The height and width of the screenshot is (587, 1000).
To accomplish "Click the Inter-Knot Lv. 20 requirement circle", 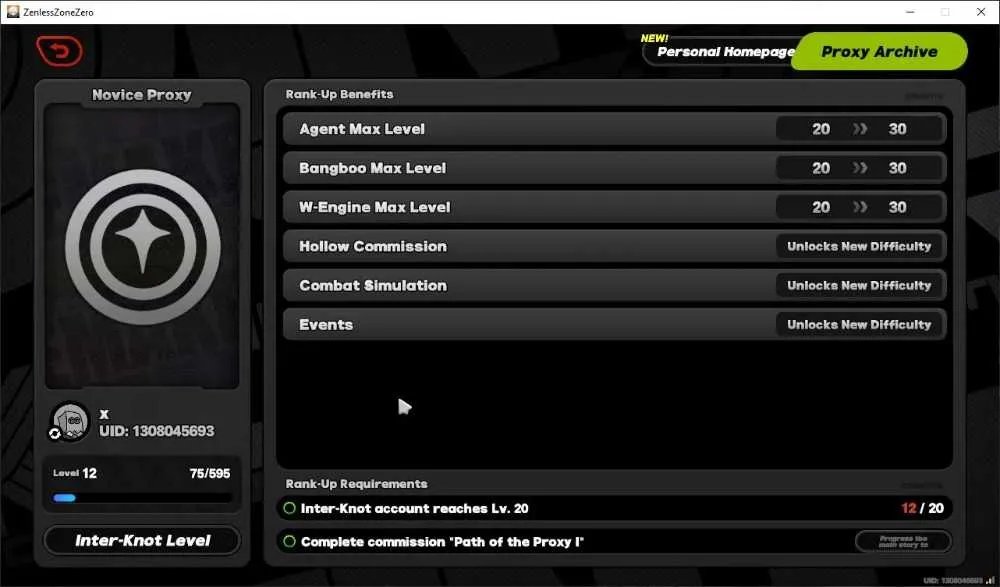I will [x=290, y=508].
